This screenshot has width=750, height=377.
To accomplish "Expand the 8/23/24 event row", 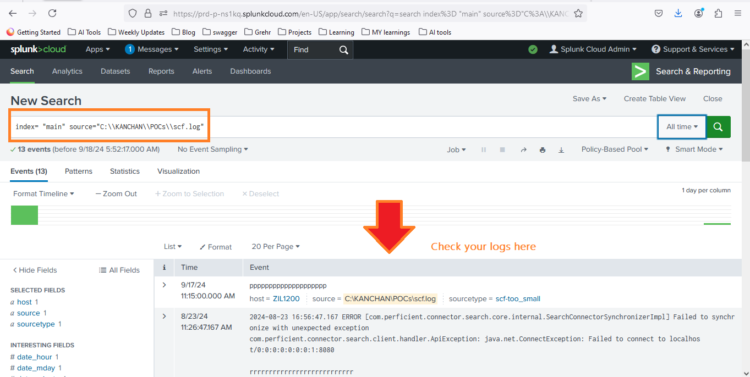I will (x=164, y=316).
